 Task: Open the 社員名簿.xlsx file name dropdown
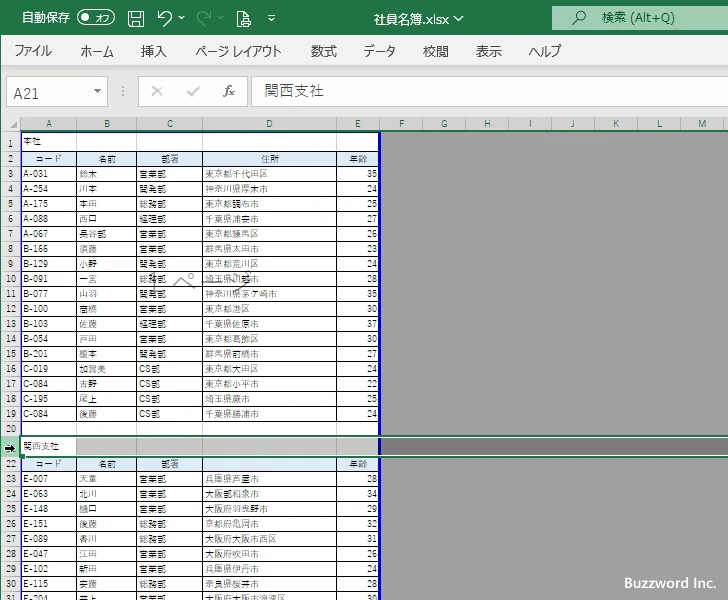click(x=459, y=19)
